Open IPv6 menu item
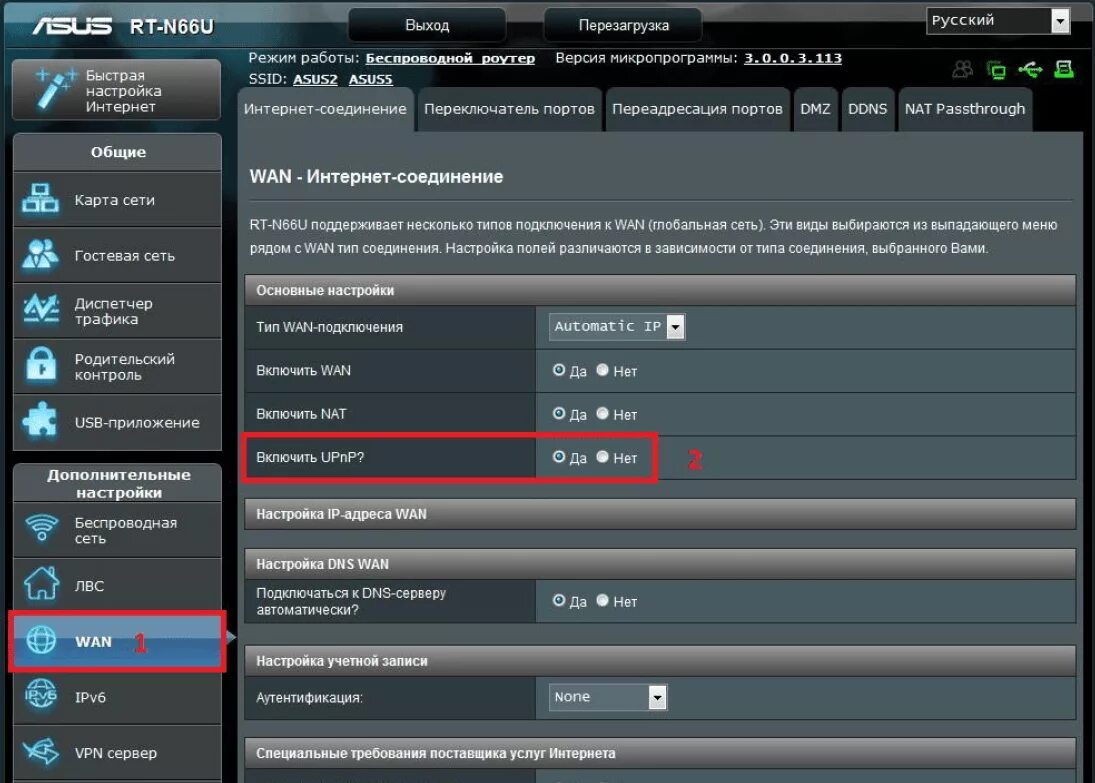1095x783 pixels. point(117,697)
